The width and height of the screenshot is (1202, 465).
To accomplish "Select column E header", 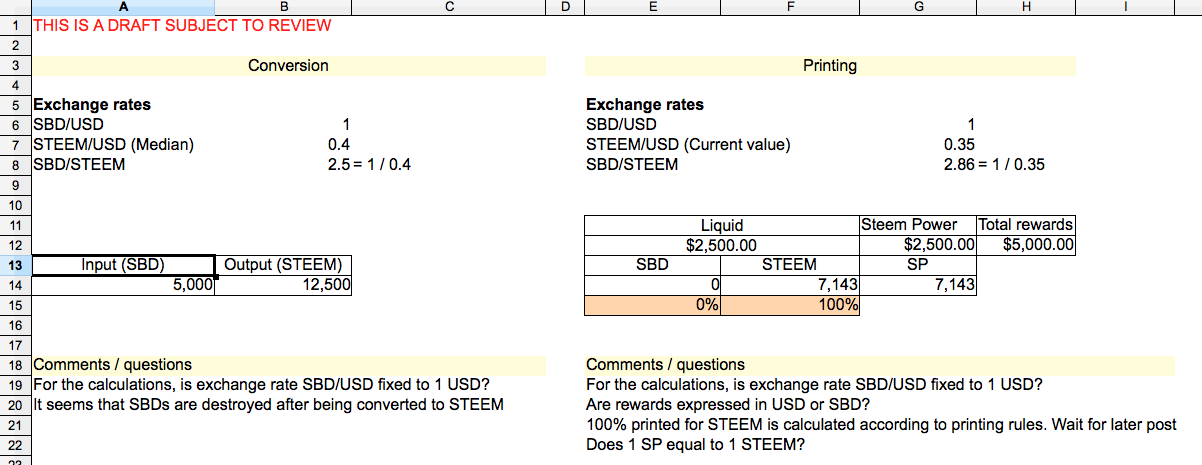I will (652, 7).
